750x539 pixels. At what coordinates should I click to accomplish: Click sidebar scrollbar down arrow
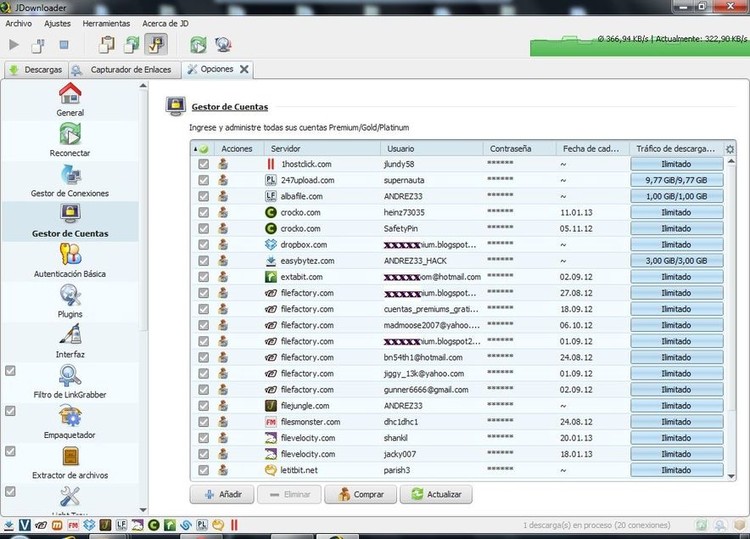[143, 510]
